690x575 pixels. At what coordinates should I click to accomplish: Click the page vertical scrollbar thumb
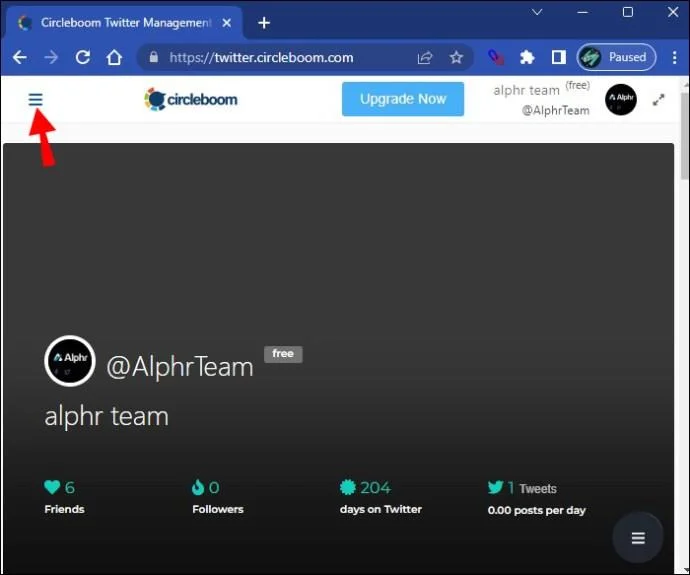(x=685, y=136)
